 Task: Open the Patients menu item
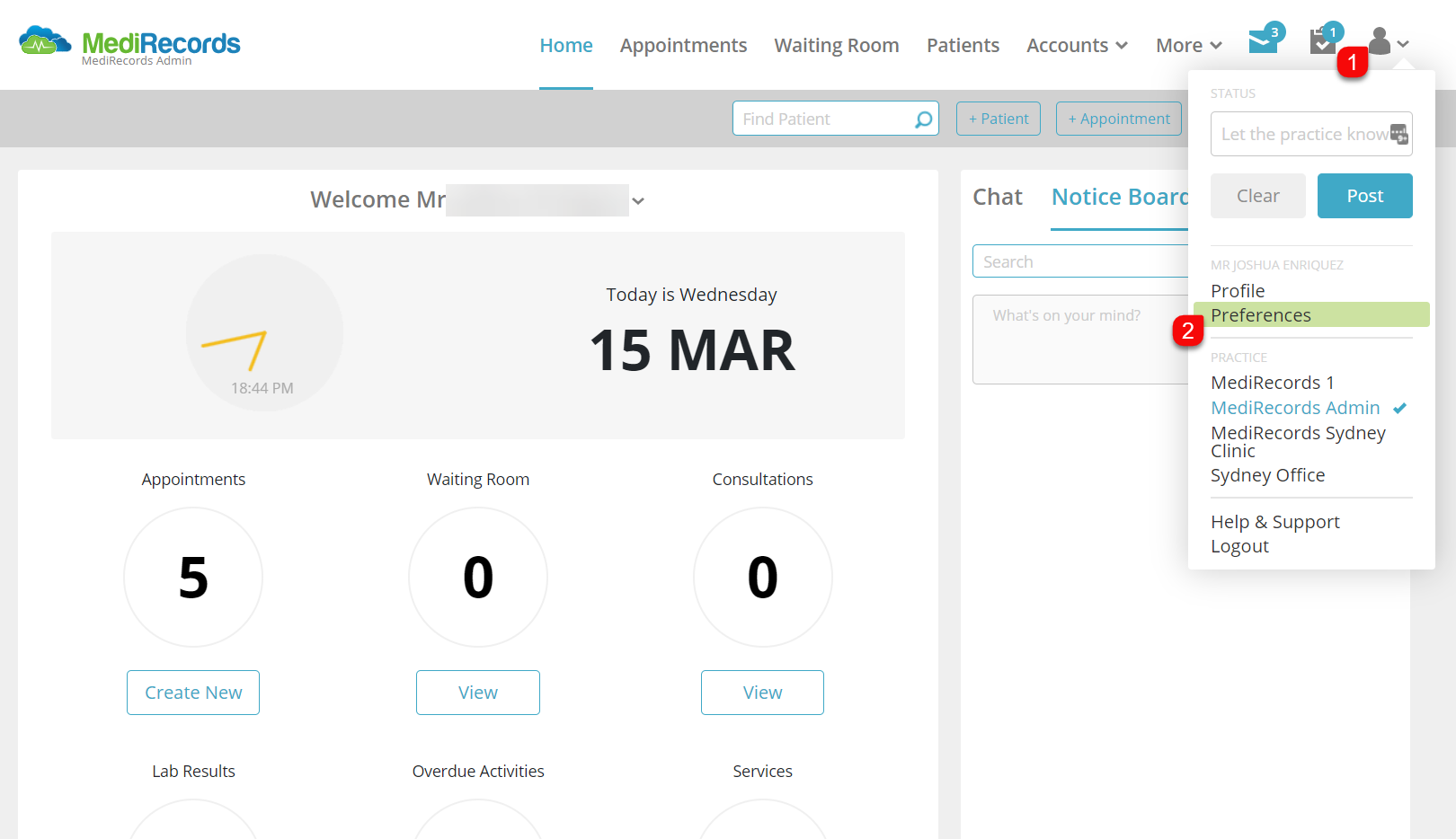point(963,45)
